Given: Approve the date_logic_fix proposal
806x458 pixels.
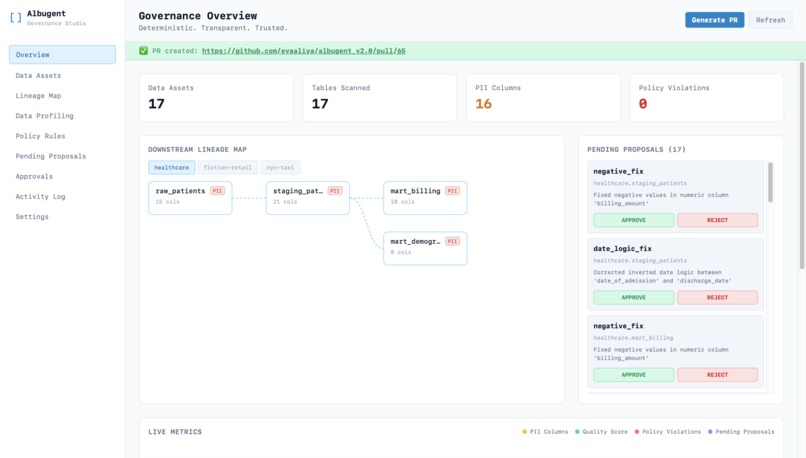Looking at the screenshot, I should click(x=633, y=298).
